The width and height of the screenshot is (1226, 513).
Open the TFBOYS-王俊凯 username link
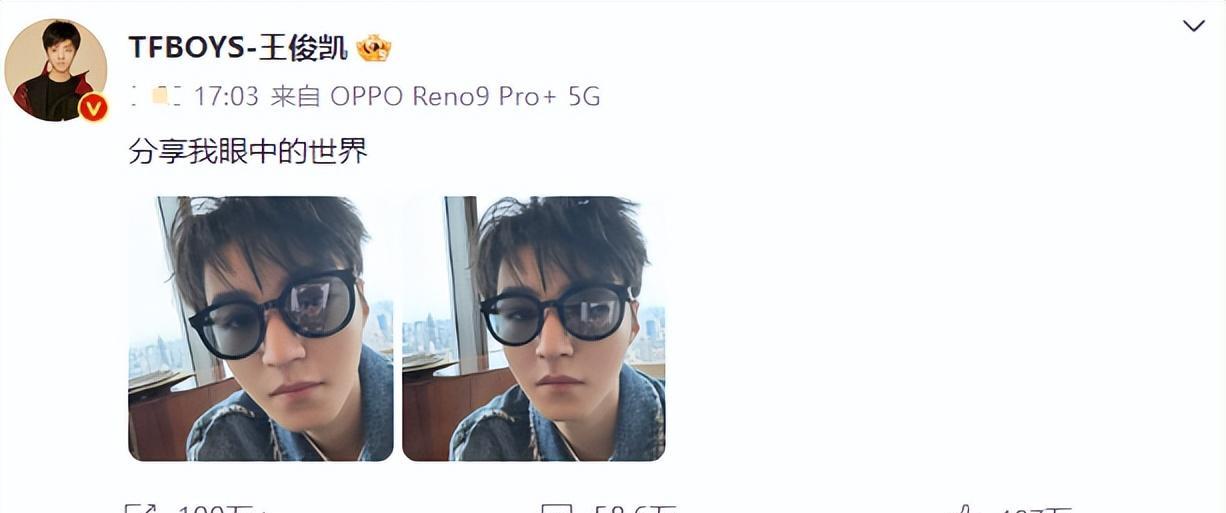point(239,47)
